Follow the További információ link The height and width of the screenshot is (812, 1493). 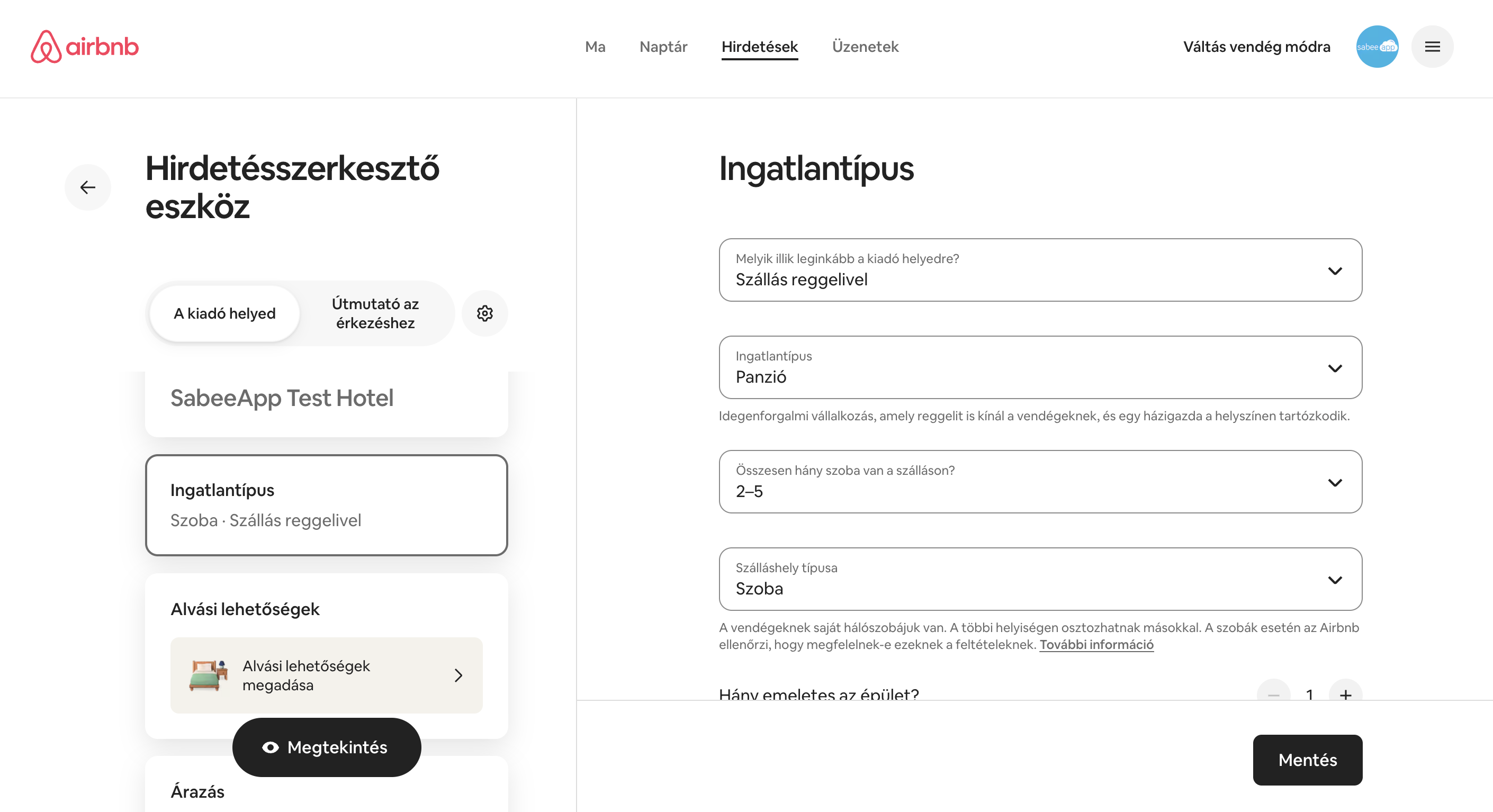(x=1096, y=645)
